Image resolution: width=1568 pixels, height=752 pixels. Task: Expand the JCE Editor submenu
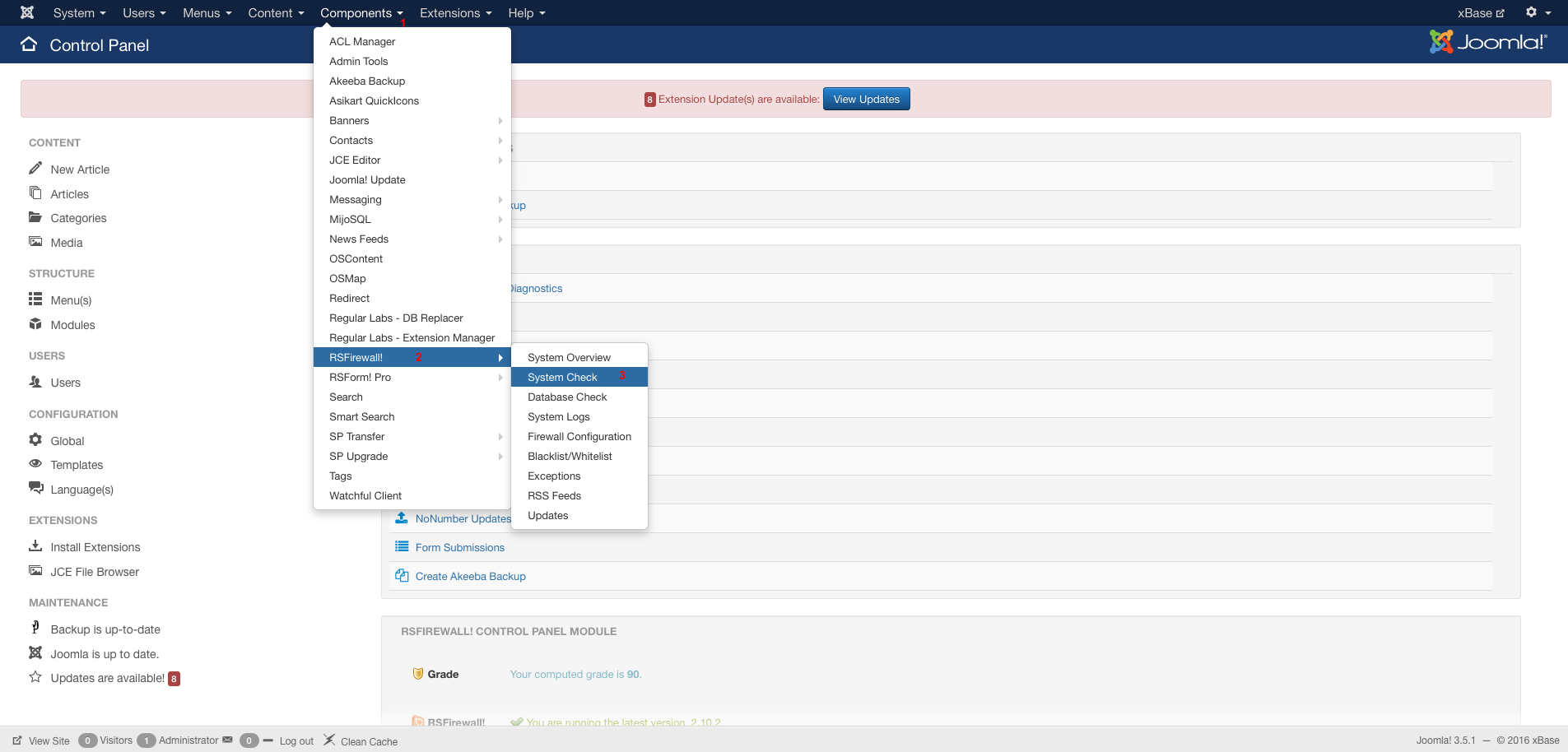tap(412, 160)
